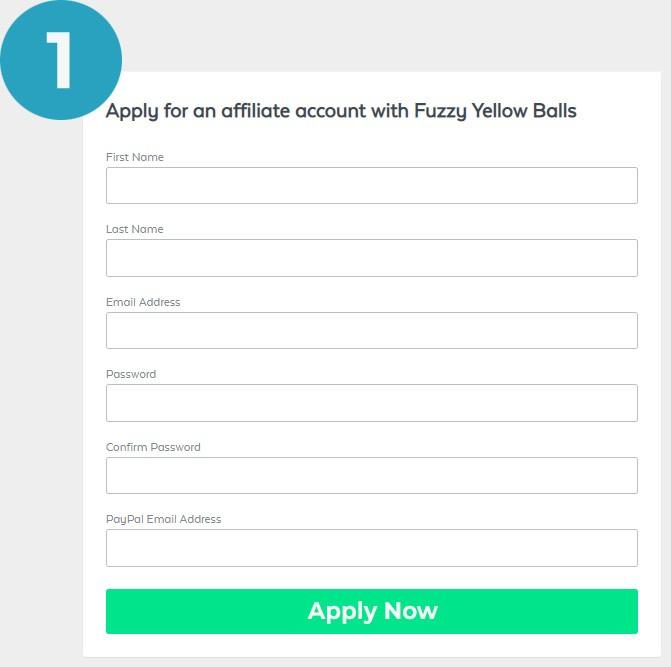The height and width of the screenshot is (667, 671).
Task: Click the 'Password' label text
Action: pos(131,374)
